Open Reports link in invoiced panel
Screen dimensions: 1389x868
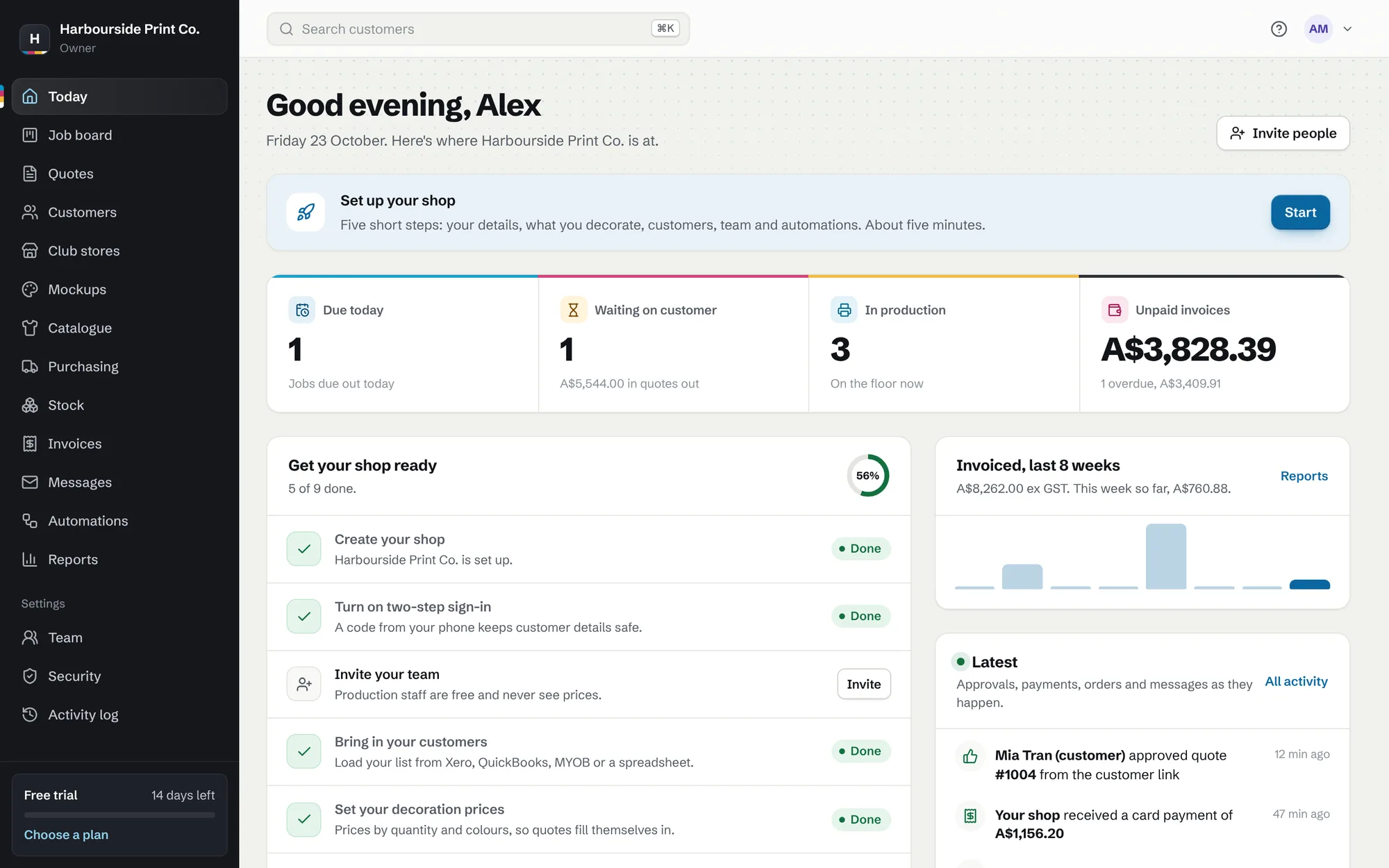(x=1304, y=476)
